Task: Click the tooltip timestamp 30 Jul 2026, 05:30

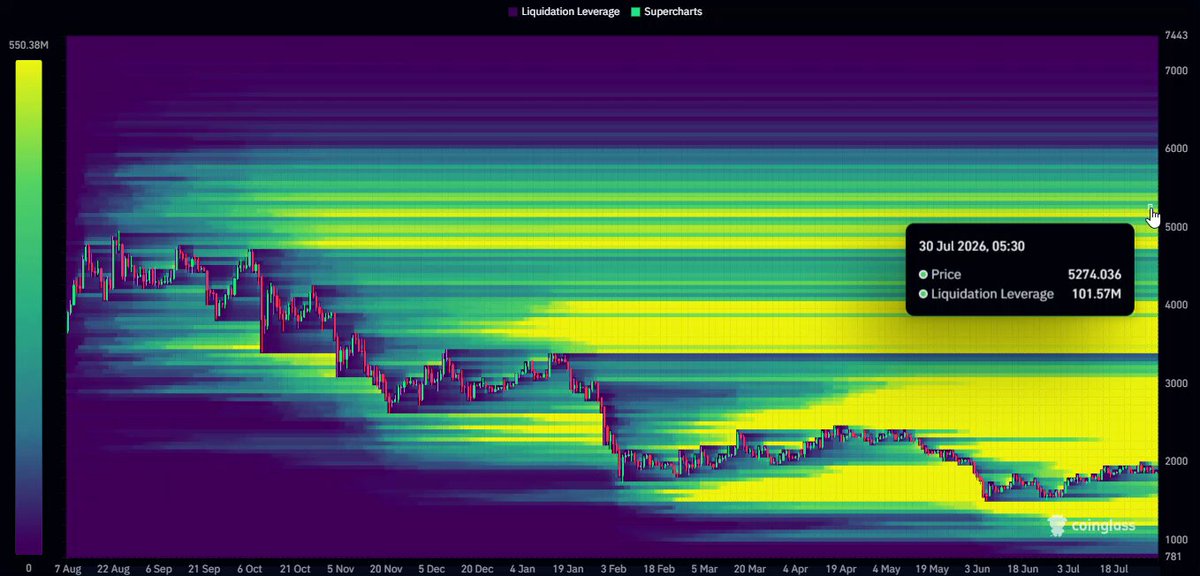Action: click(x=971, y=245)
